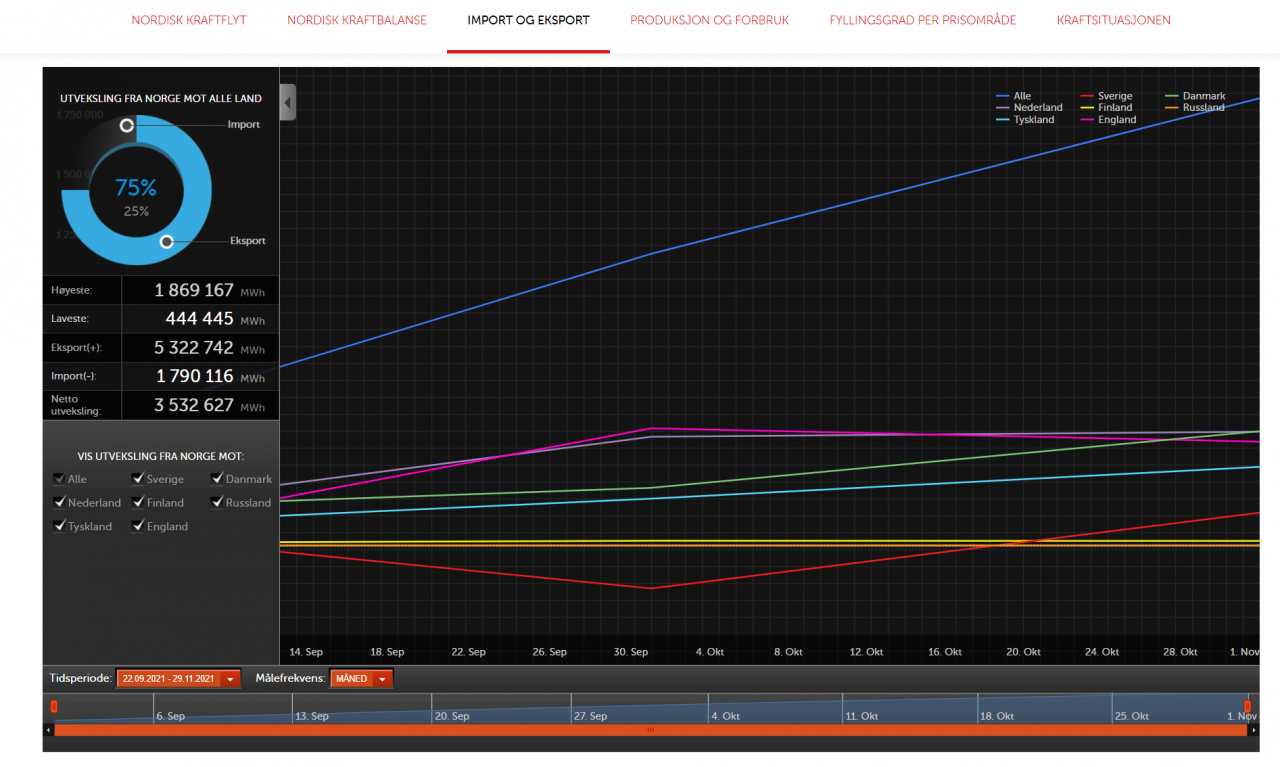Click the Sverige legend entry in chart
The image size is (1280, 767).
click(x=1114, y=96)
